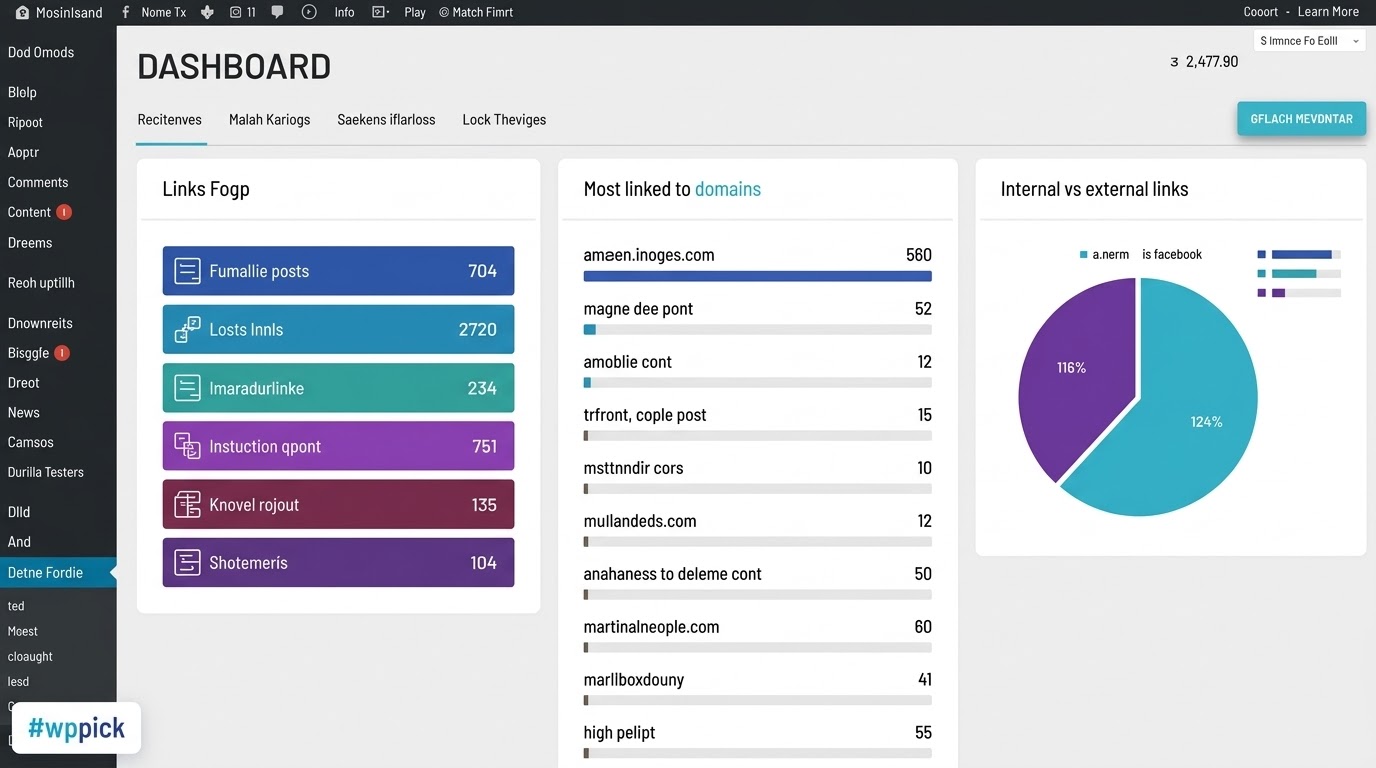Toggle the dark blue legend series marker

pos(1262,254)
